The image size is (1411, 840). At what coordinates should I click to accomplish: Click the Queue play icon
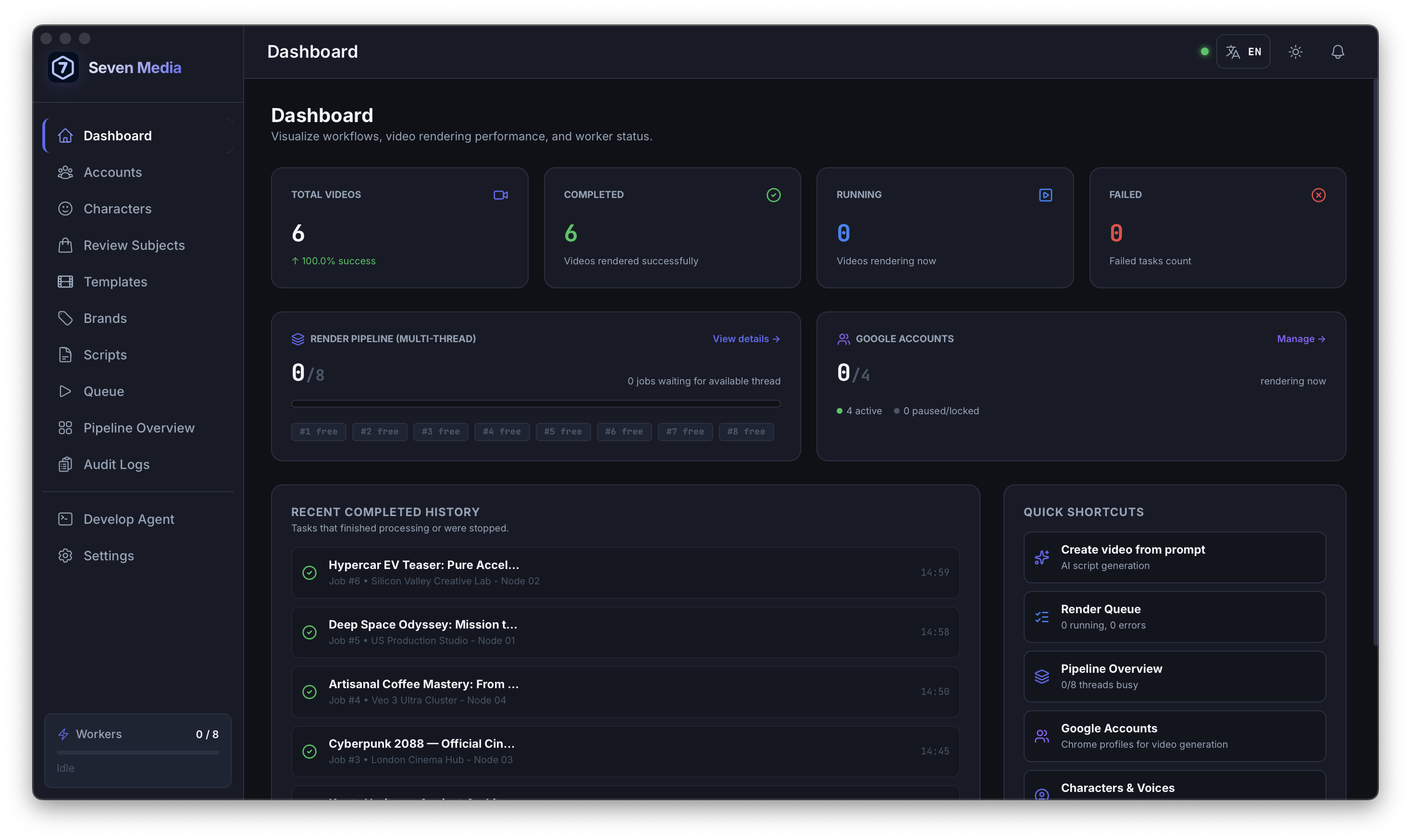(65, 391)
